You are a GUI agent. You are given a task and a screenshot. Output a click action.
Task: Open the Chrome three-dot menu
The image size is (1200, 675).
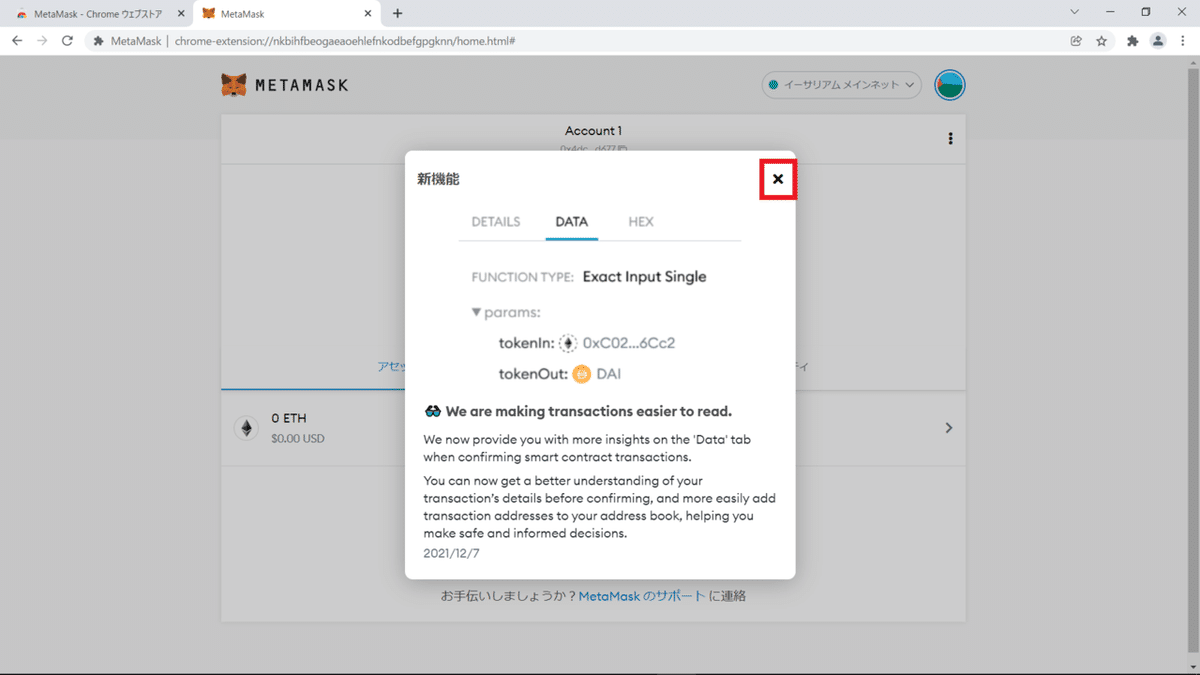click(x=1183, y=41)
